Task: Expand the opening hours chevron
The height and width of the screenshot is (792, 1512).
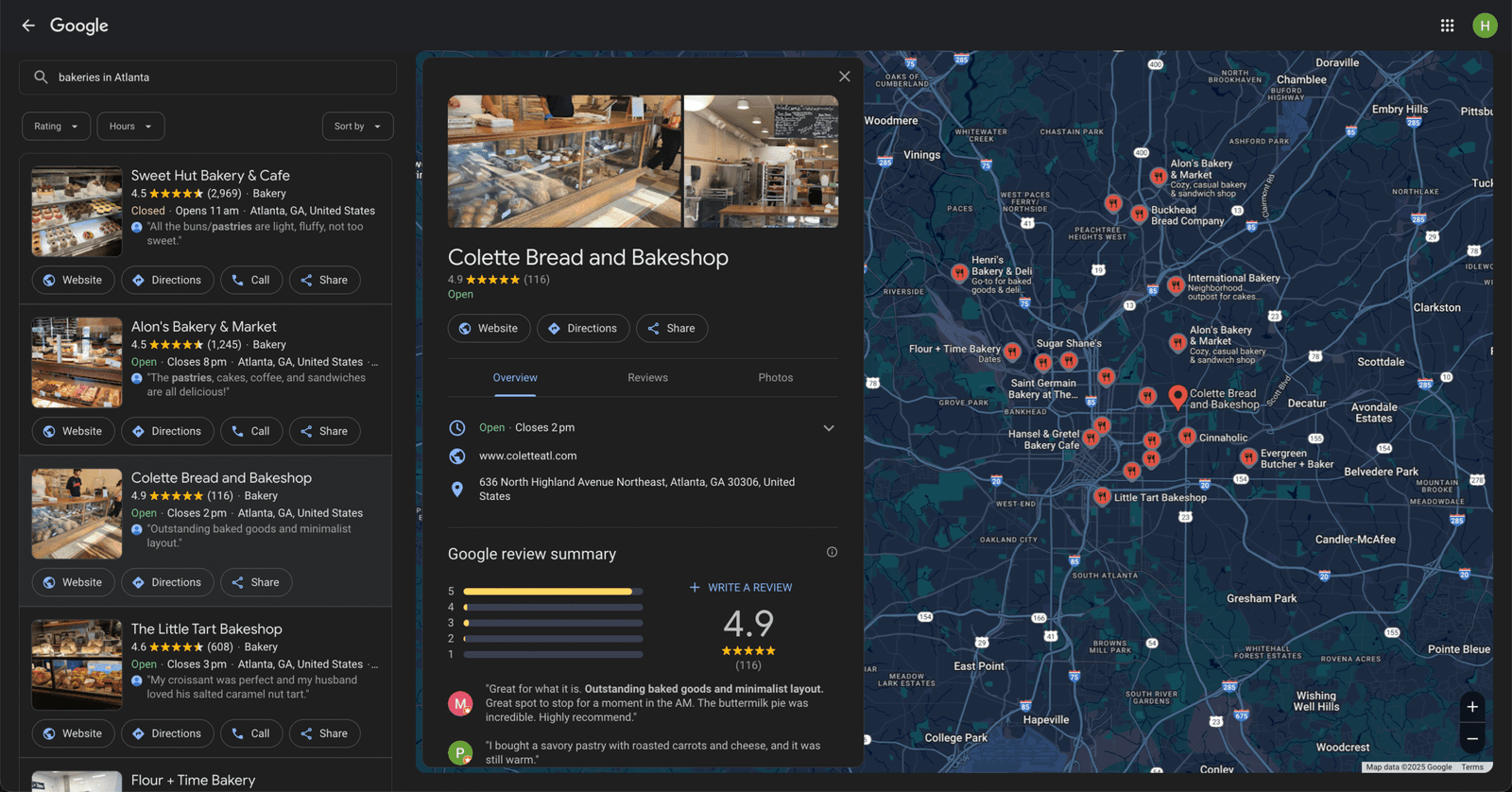Action: [829, 428]
